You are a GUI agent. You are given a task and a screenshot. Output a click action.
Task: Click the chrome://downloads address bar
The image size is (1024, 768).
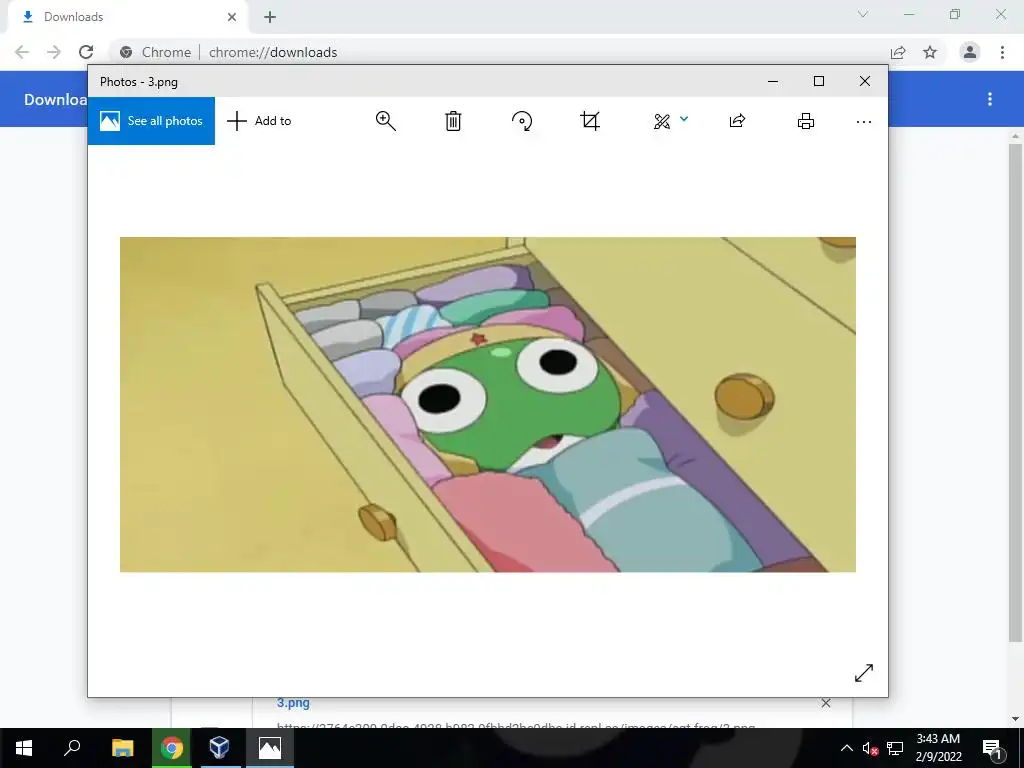point(496,52)
